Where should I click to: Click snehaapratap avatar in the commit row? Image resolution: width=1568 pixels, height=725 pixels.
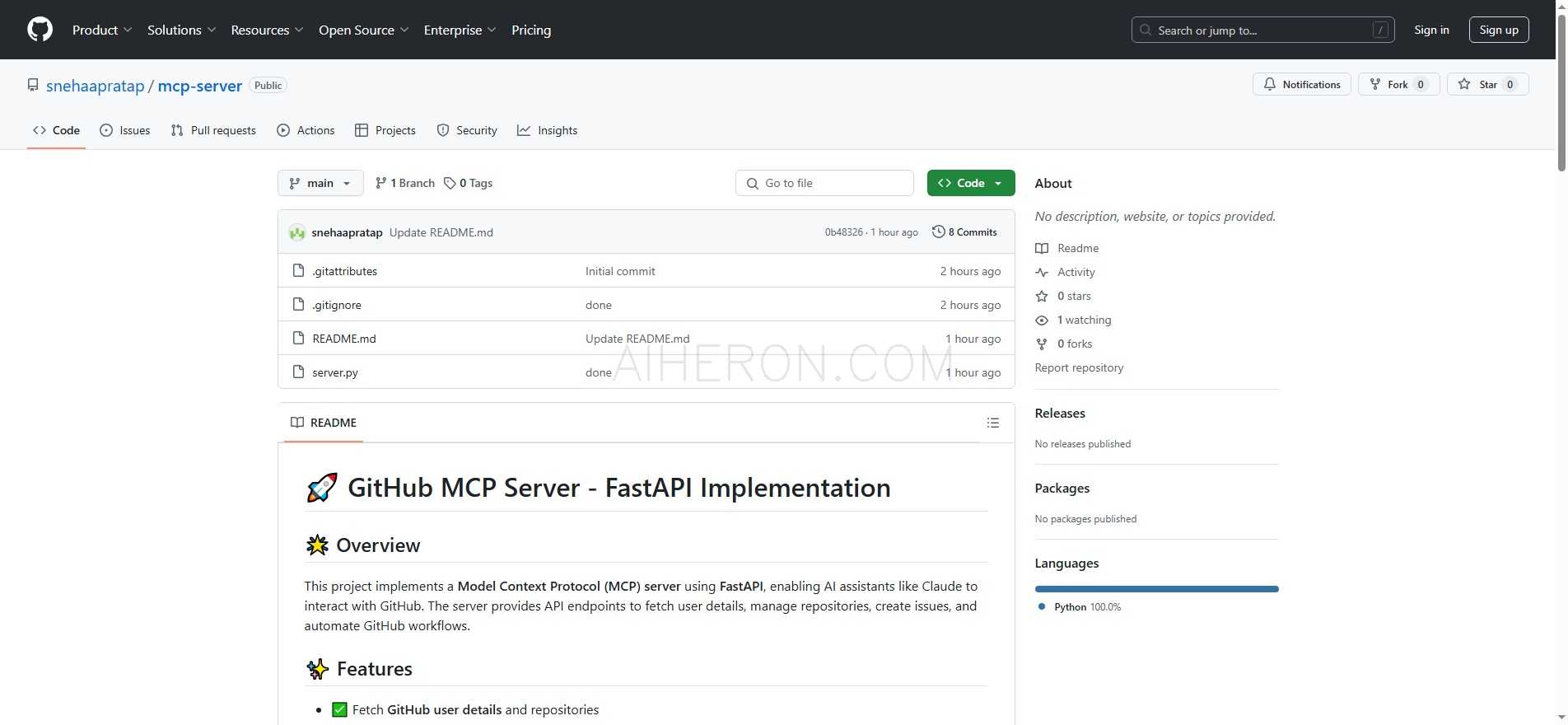297,232
